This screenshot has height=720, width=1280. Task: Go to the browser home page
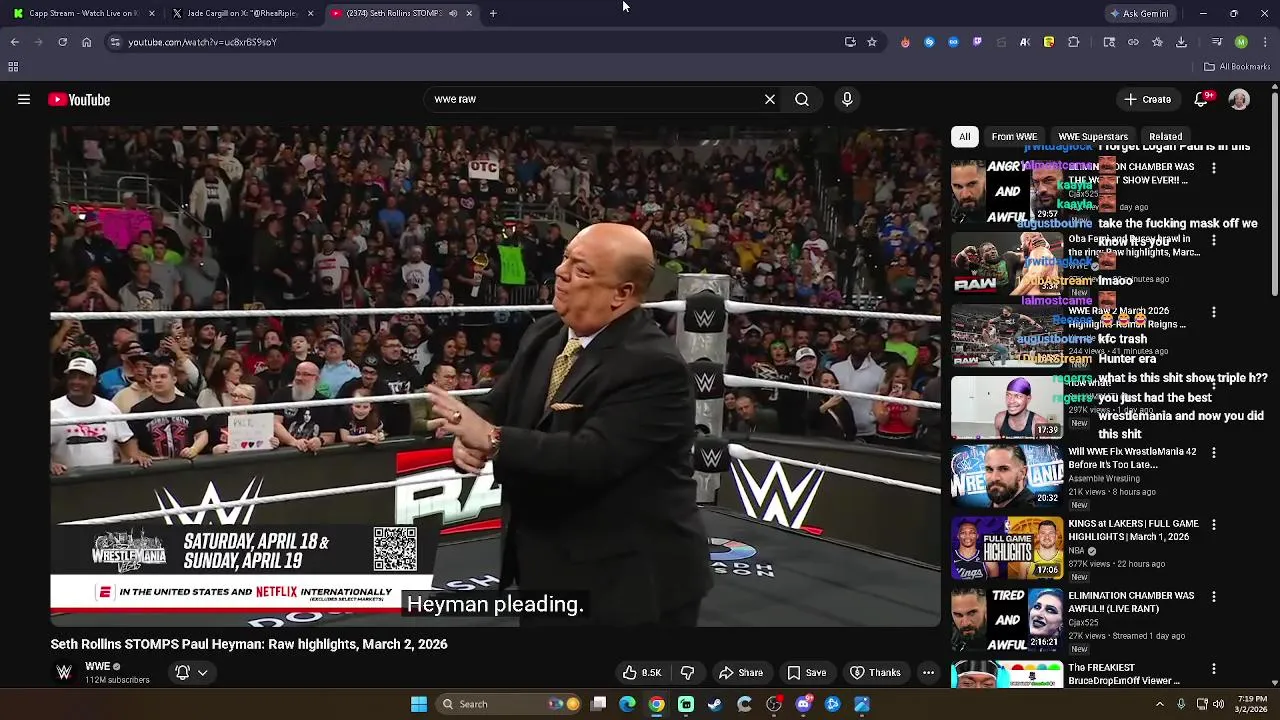[x=86, y=42]
